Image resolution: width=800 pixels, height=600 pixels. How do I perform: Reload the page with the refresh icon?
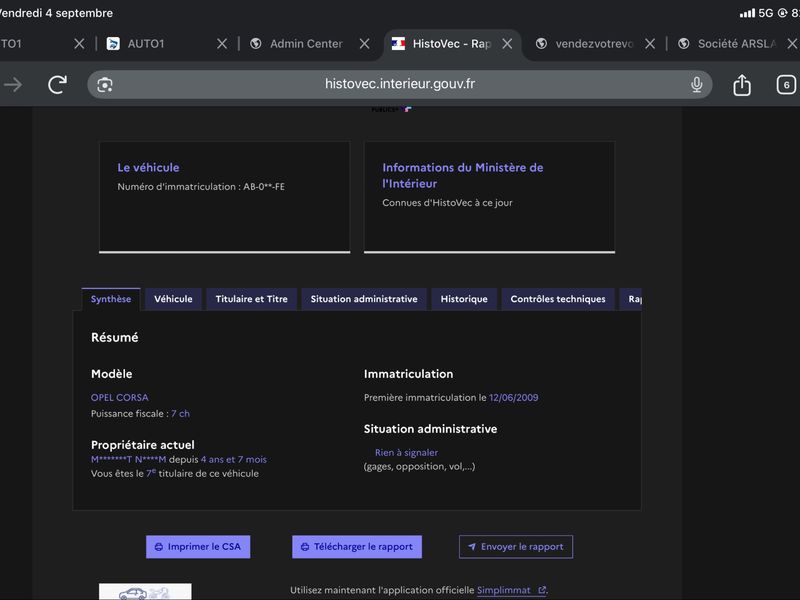[57, 84]
